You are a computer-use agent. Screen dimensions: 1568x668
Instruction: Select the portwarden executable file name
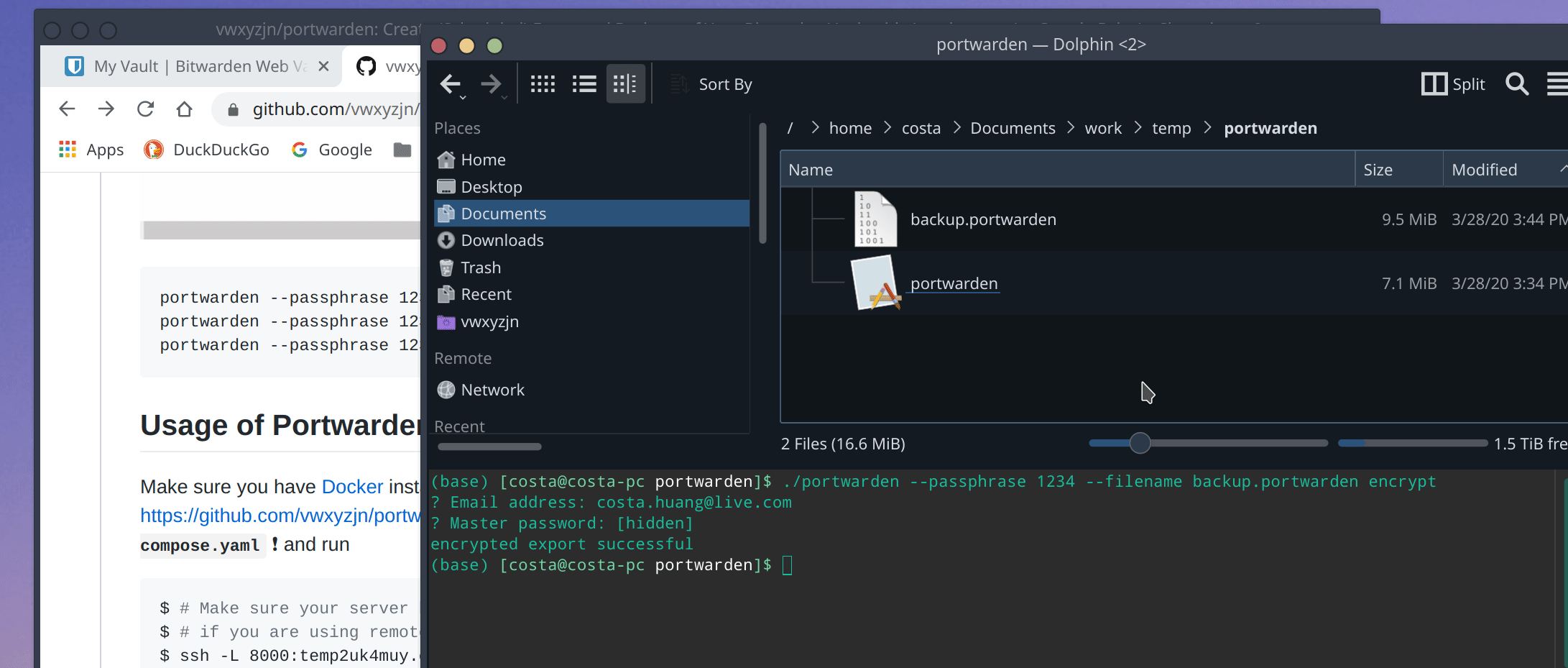[954, 283]
